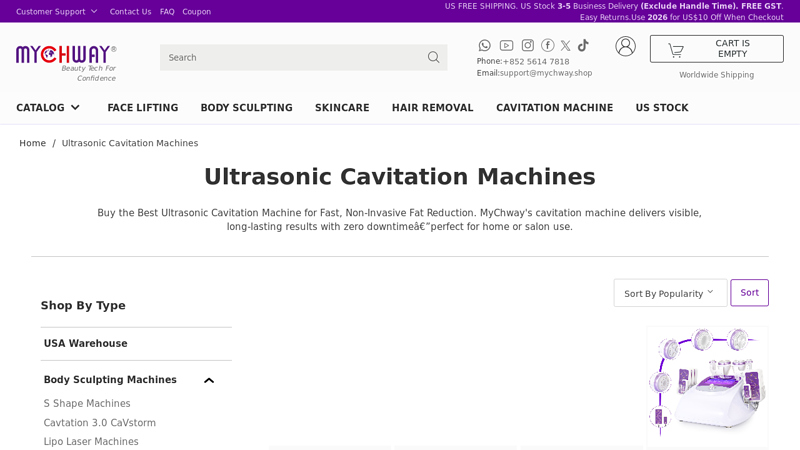Collapse the Body Sculpting Machines section
800x450 pixels.
coord(209,380)
